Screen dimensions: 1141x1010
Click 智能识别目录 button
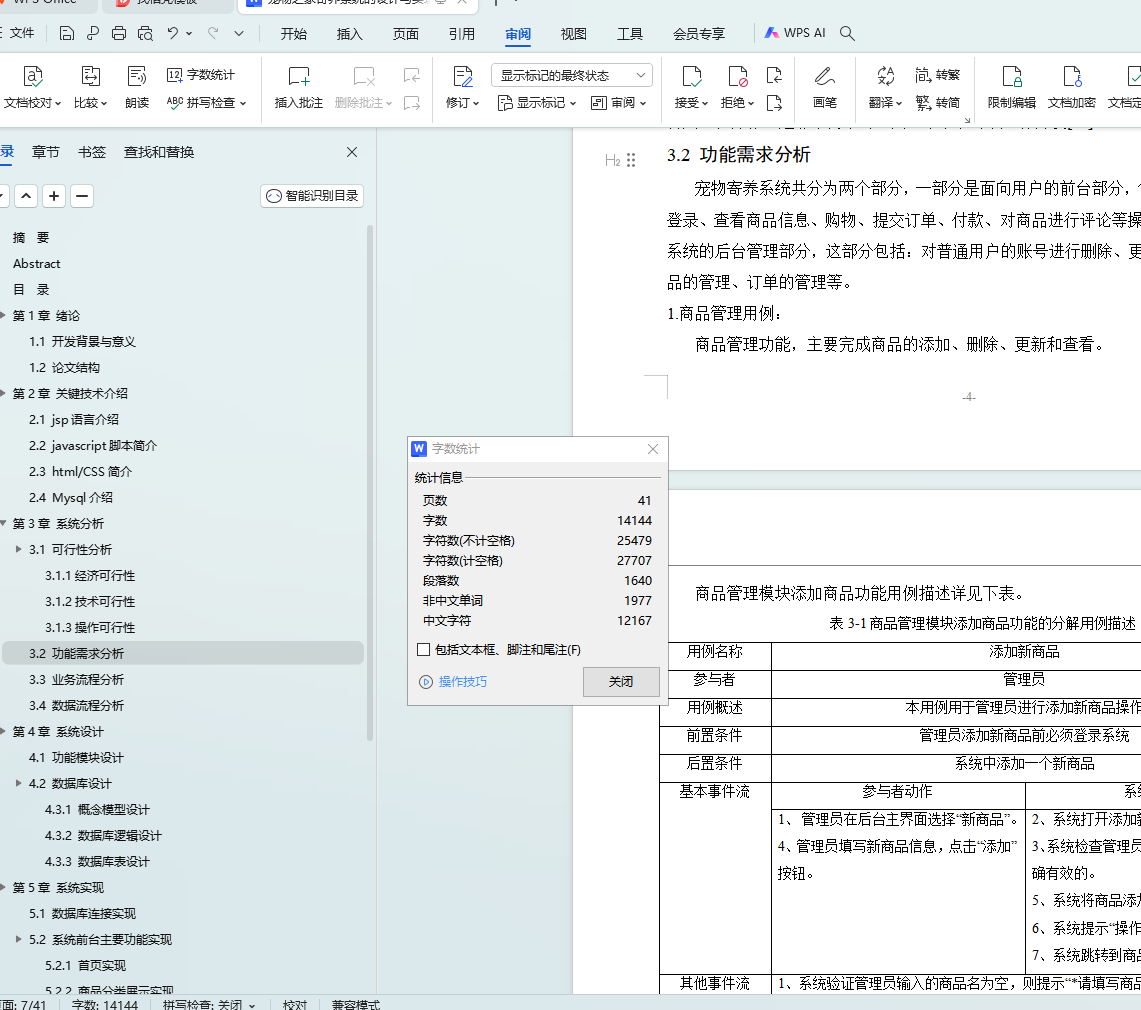point(312,196)
